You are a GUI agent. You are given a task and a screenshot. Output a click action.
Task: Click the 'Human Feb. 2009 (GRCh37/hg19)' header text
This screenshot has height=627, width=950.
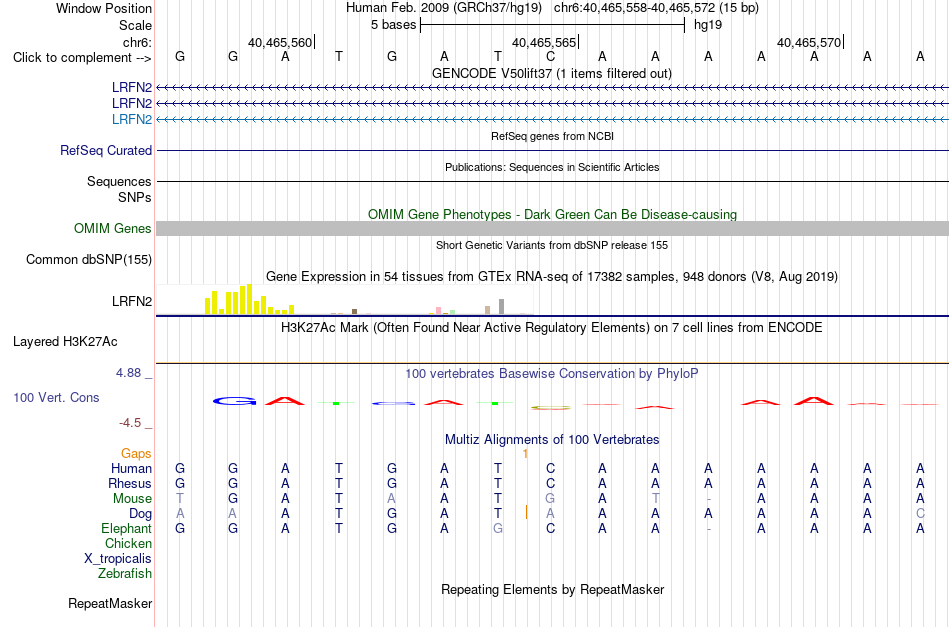tap(443, 8)
